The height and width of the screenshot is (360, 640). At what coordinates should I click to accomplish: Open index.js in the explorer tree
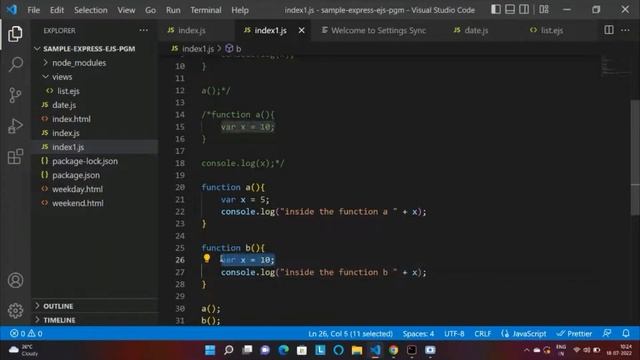point(94,133)
